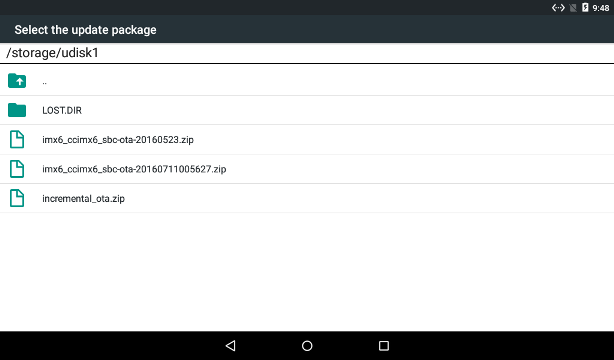
Task: Tap the Android back navigation button
Action: pos(231,346)
